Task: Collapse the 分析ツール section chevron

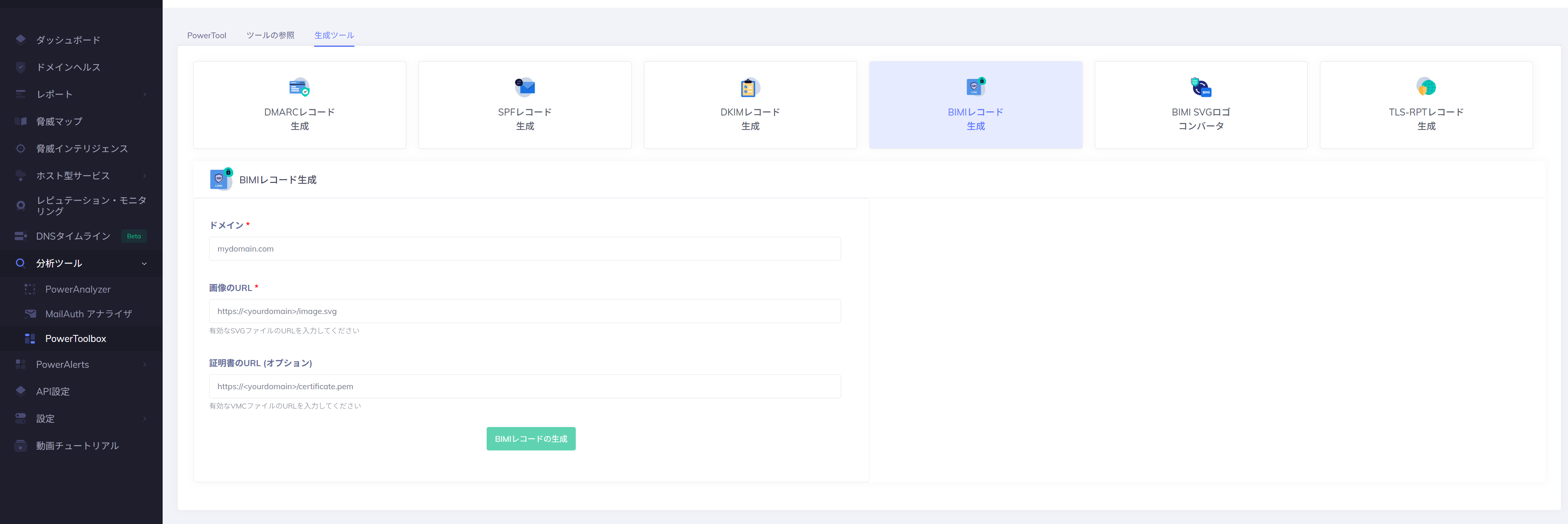Action: pyautogui.click(x=144, y=264)
